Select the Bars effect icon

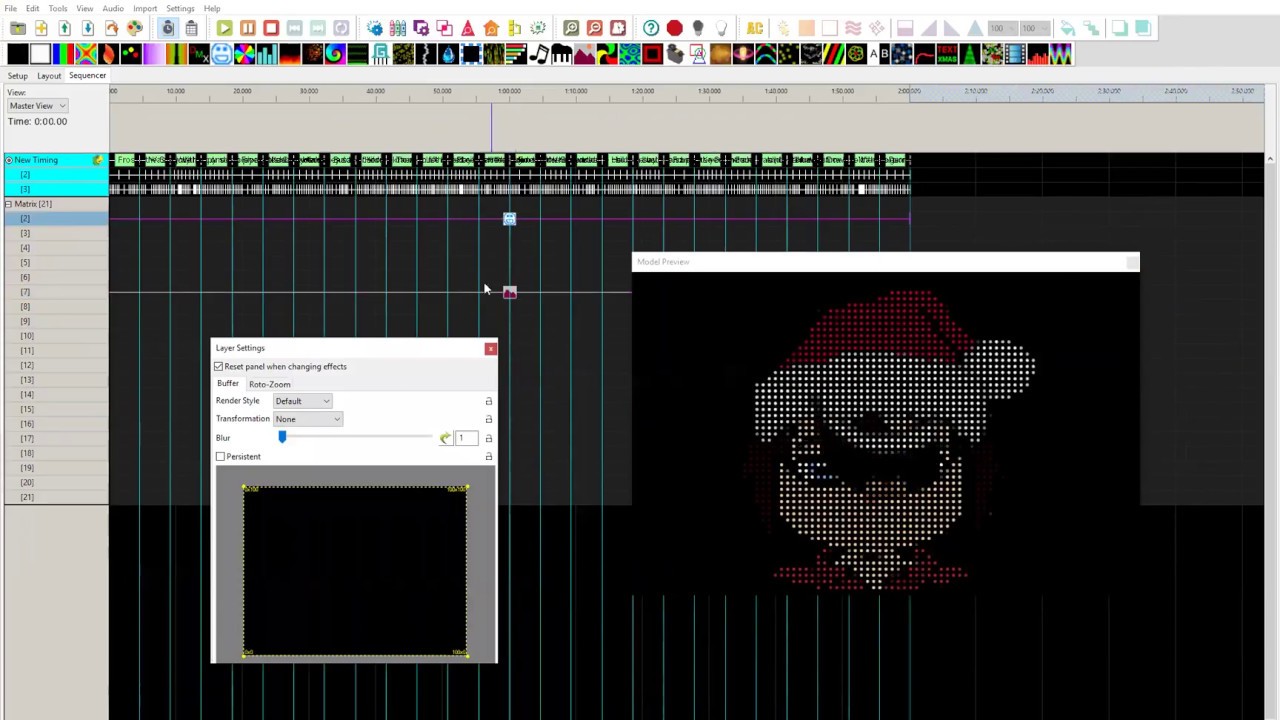[x=62, y=54]
